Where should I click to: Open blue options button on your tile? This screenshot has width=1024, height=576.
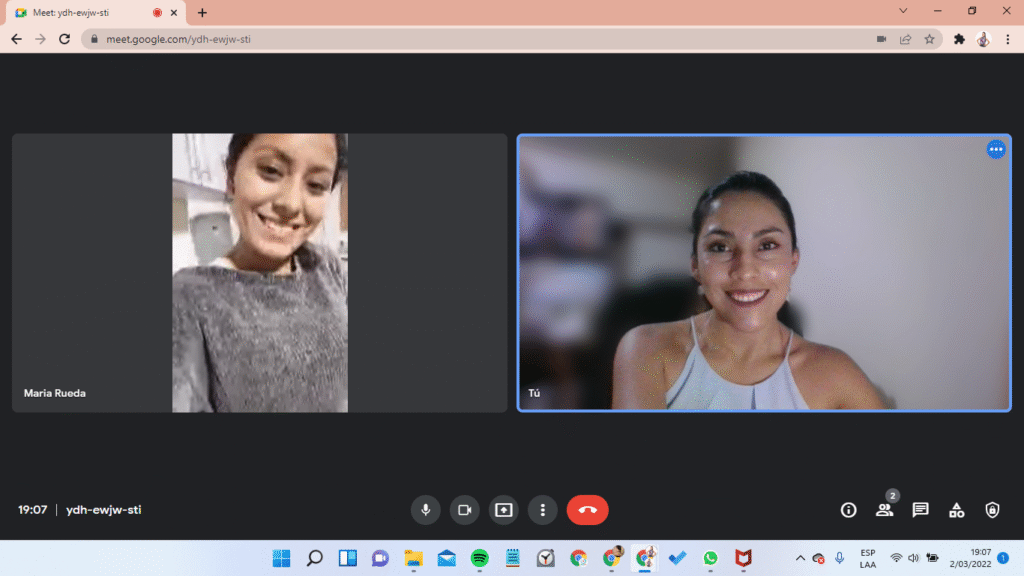[x=995, y=149]
